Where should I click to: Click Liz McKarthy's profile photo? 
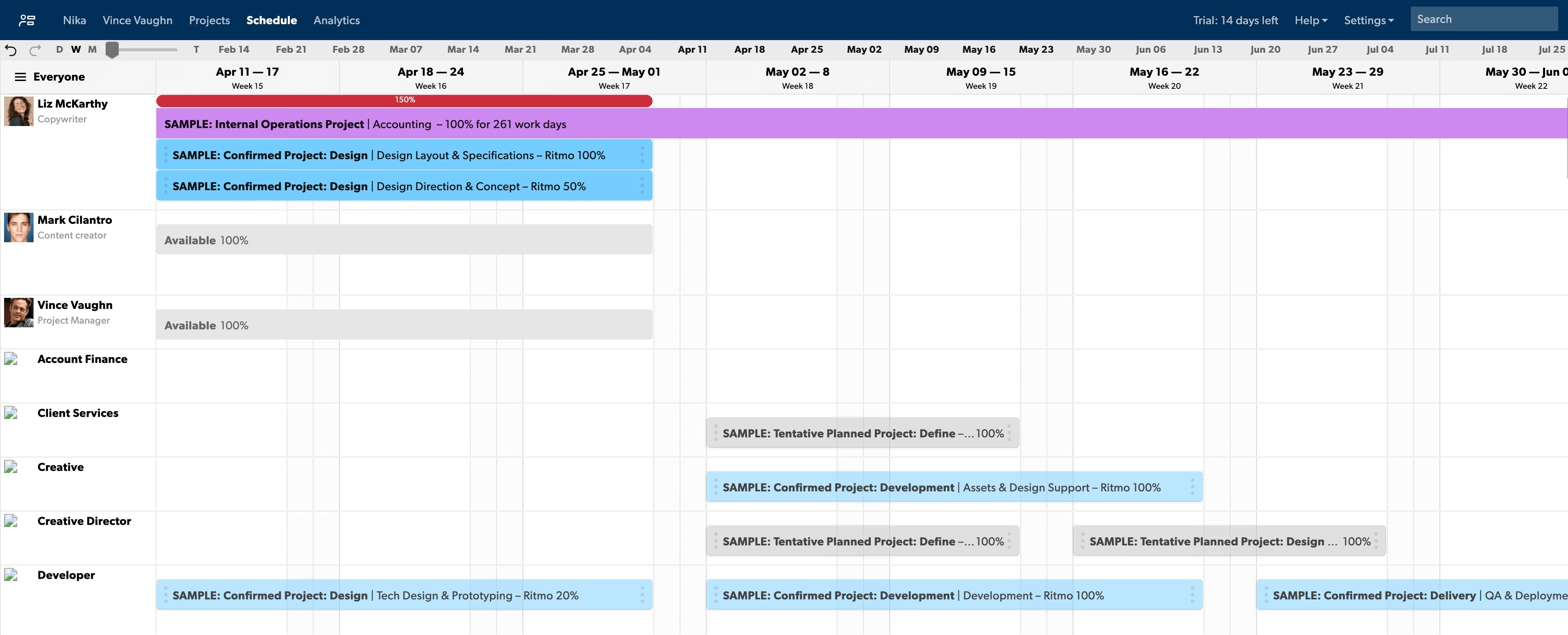(x=19, y=111)
